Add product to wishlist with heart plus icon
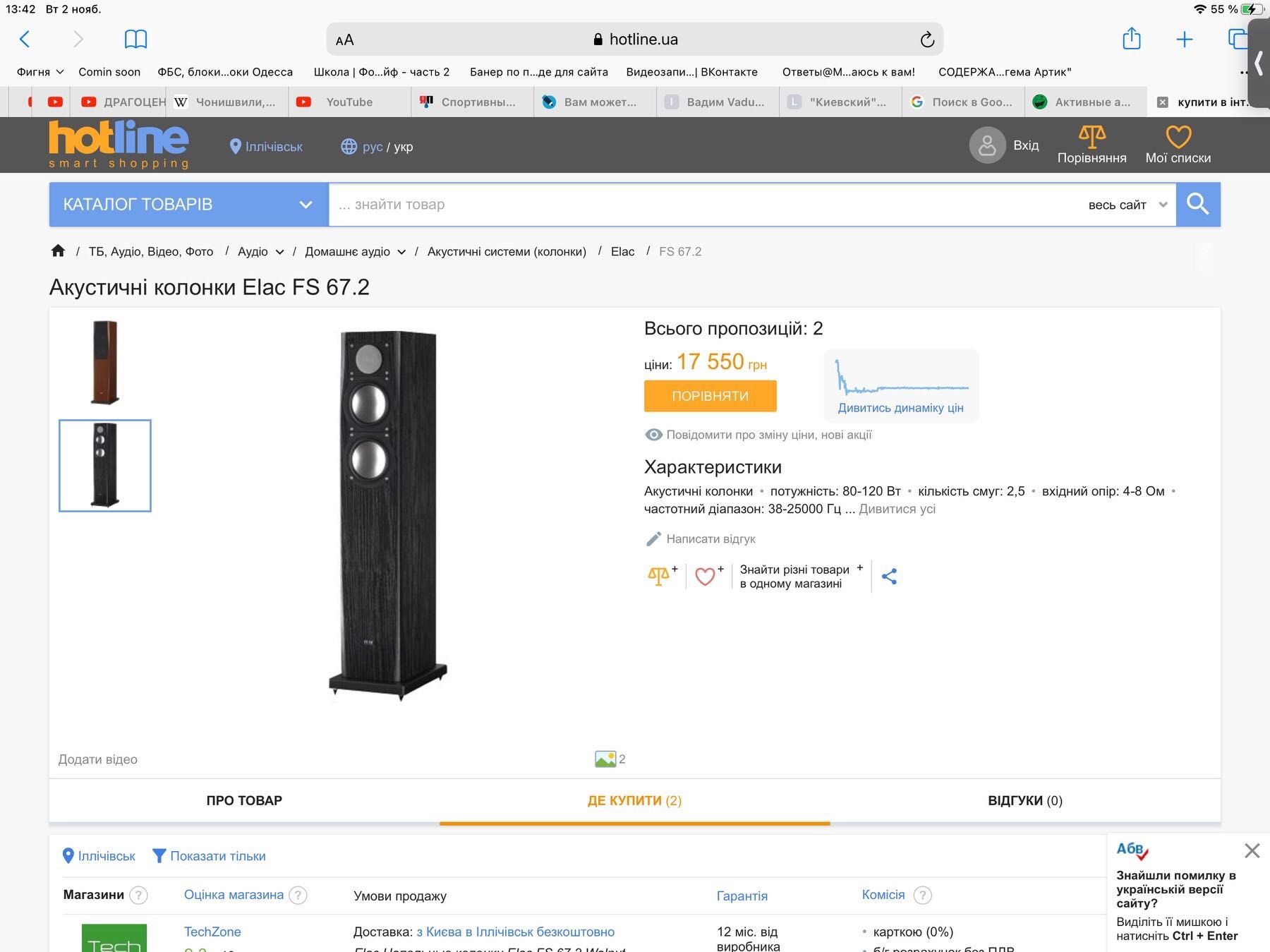This screenshot has height=952, width=1270. point(708,576)
